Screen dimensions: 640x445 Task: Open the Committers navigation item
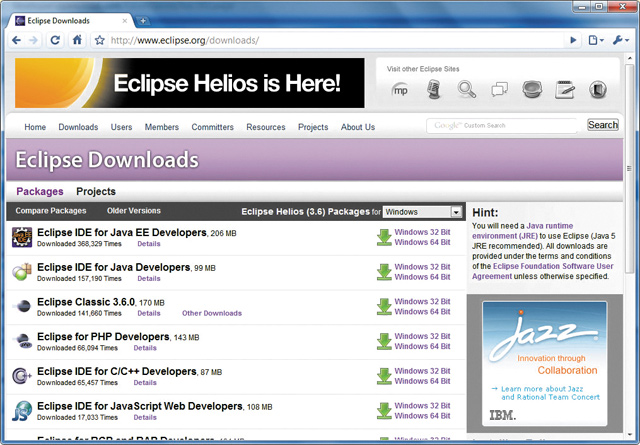click(x=213, y=127)
